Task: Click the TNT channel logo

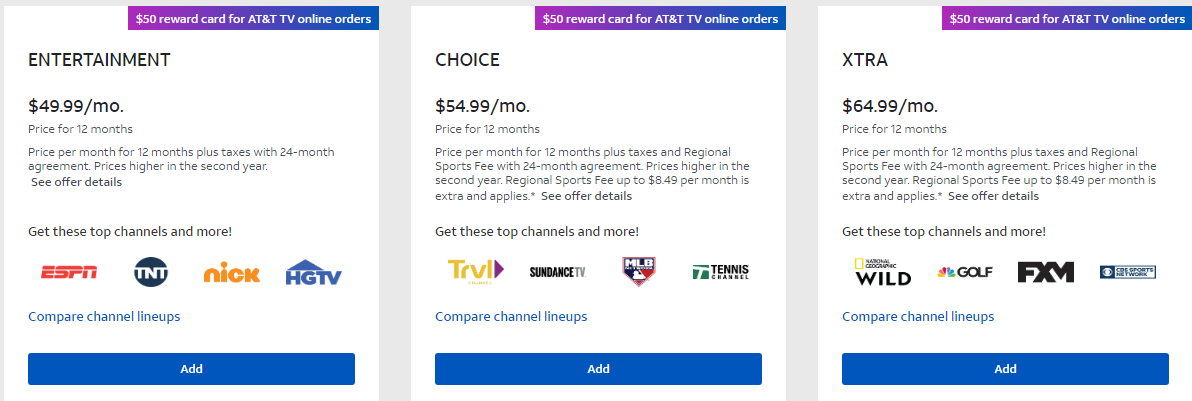Action: tap(153, 272)
